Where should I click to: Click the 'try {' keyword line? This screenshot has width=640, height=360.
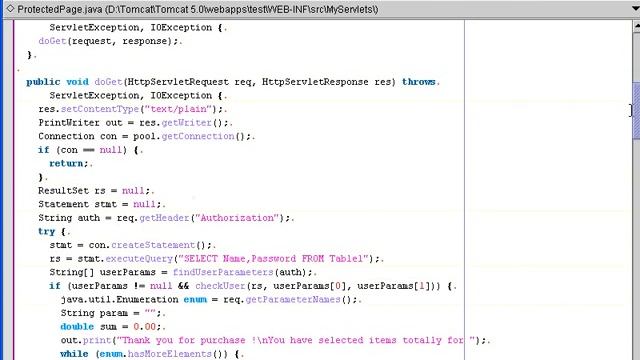pyautogui.click(x=52, y=232)
